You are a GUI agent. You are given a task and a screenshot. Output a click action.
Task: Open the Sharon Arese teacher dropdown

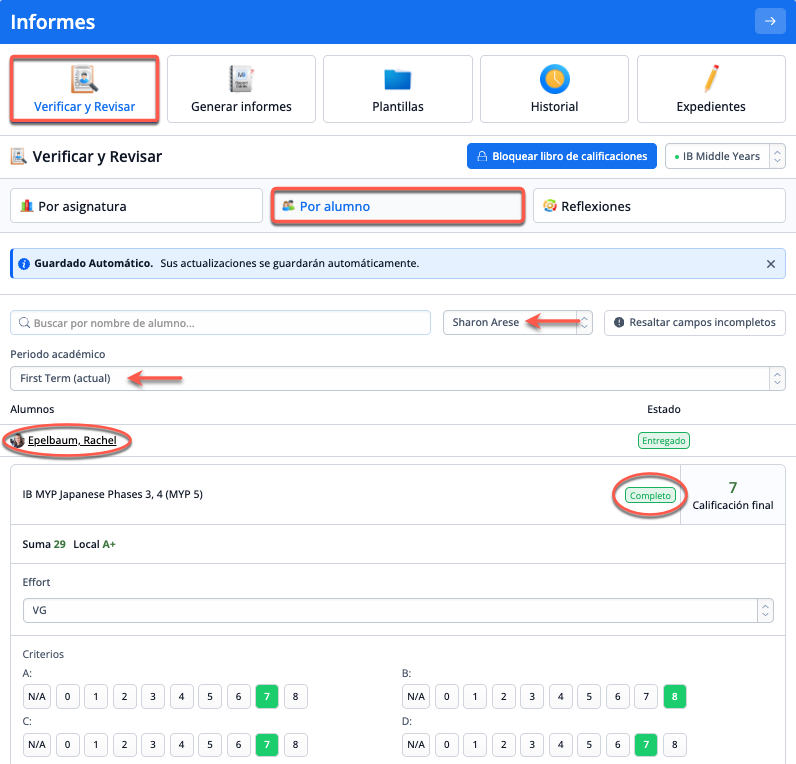click(518, 322)
